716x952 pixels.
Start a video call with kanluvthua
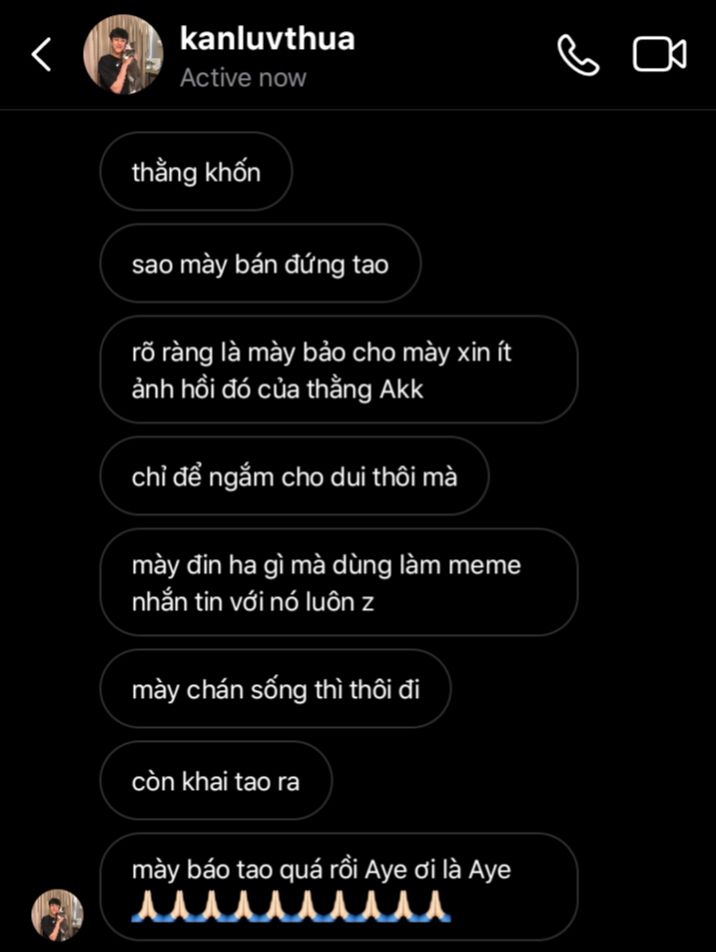click(660, 55)
